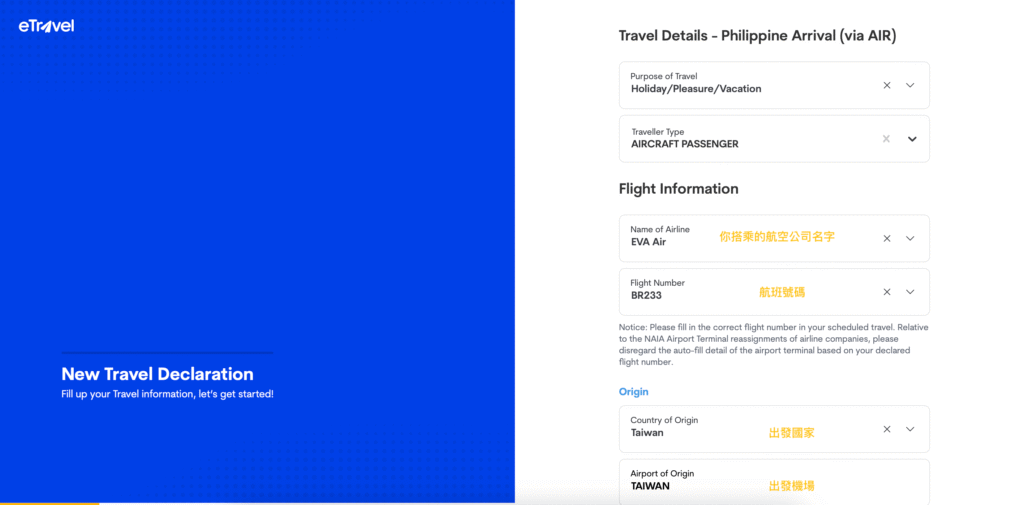The image size is (1024, 505).
Task: Expand the Name of Airline dropdown chevron
Action: [910, 239]
